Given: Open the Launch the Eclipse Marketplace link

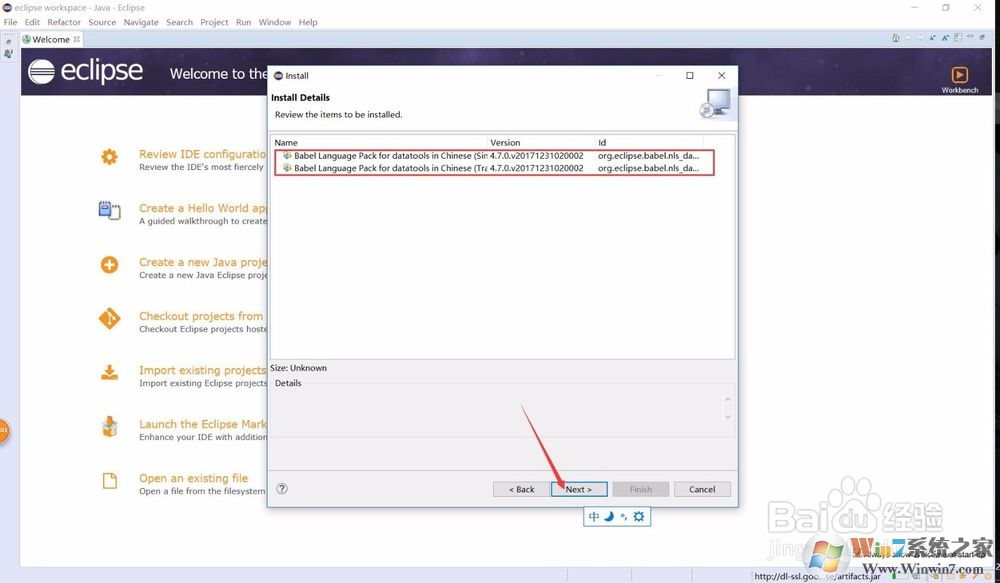Looking at the screenshot, I should point(202,424).
